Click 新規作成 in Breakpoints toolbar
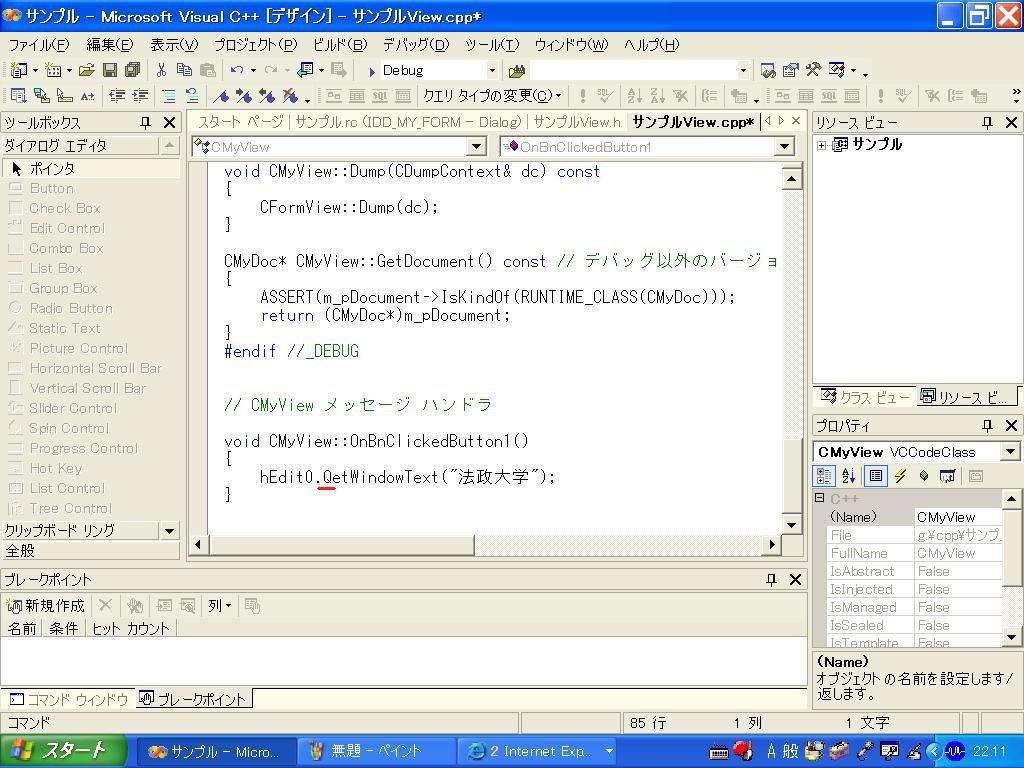Screen dimensions: 1024x768 (x=46, y=605)
